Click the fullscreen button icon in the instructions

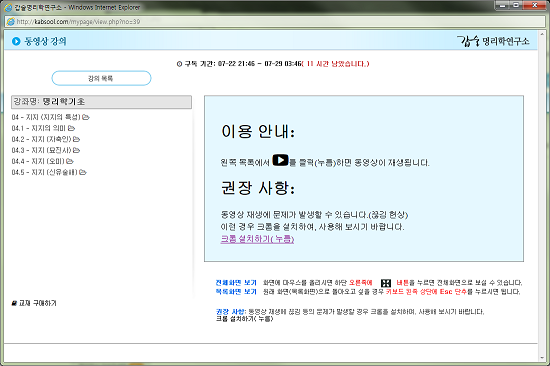(385, 283)
